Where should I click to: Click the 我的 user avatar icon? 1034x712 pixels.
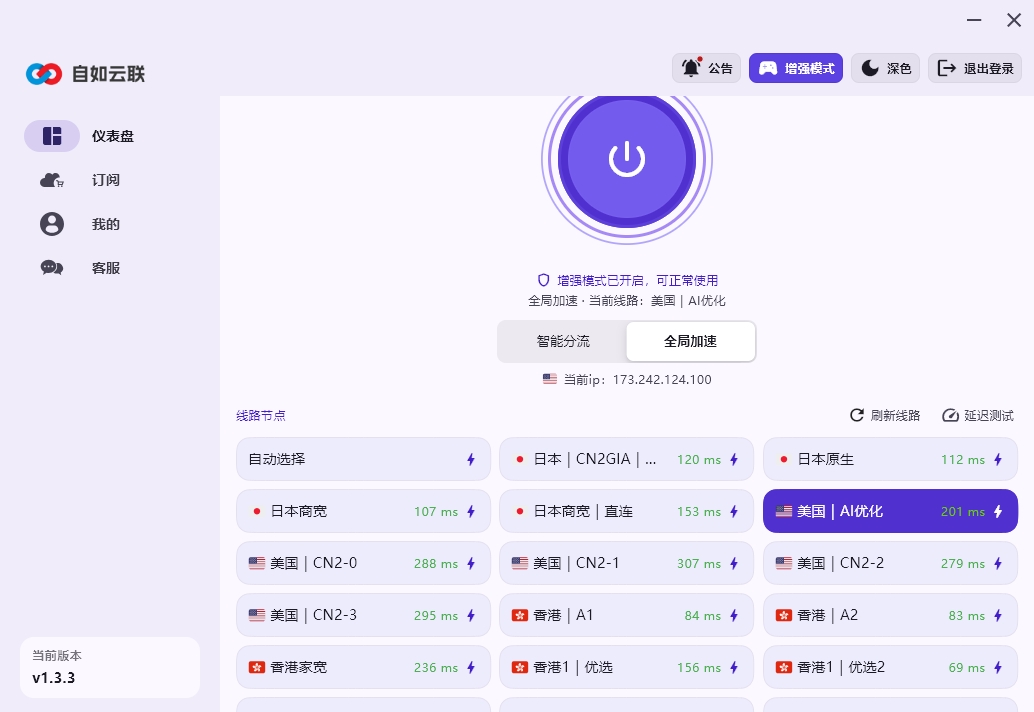point(52,224)
